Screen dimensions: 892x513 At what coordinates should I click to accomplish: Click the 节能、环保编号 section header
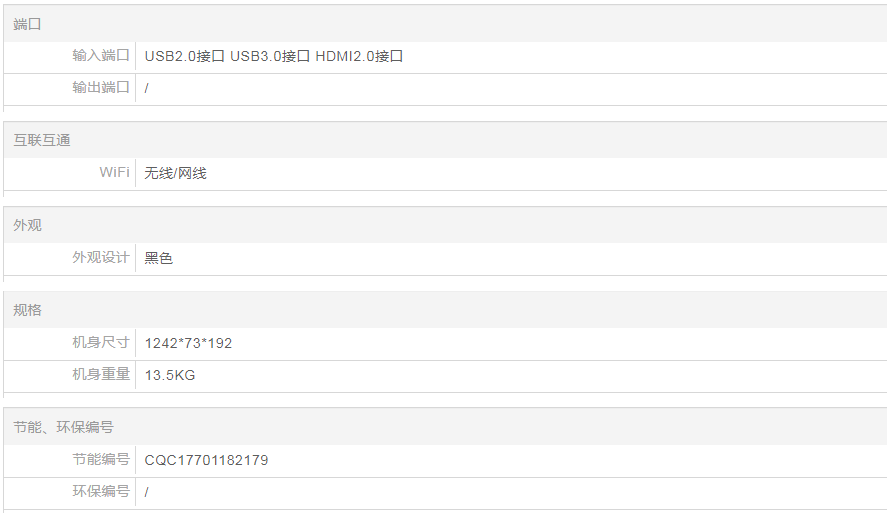pos(63,427)
